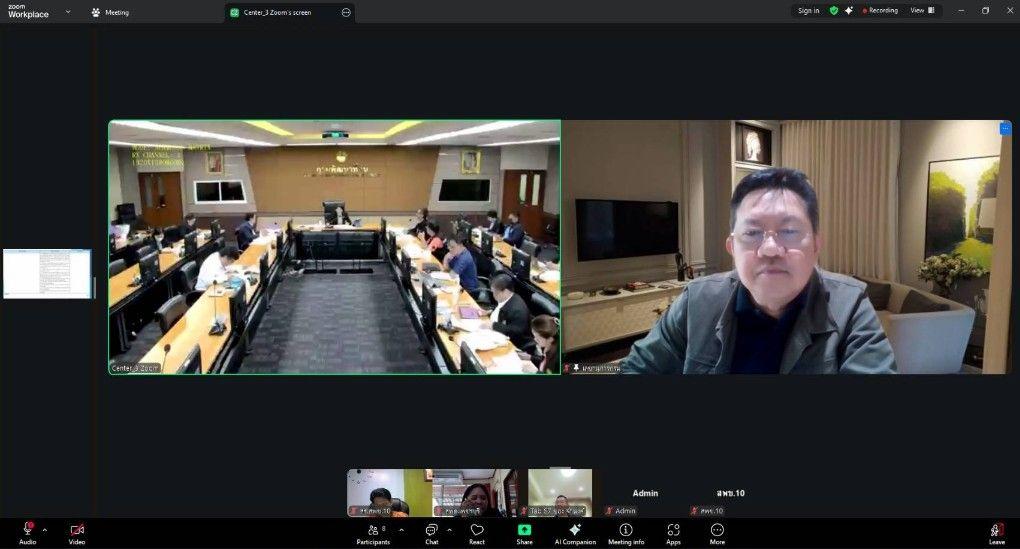Image resolution: width=1020 pixels, height=549 pixels.
Task: Expand audio options arrow next to Audio
Action: click(x=45, y=530)
